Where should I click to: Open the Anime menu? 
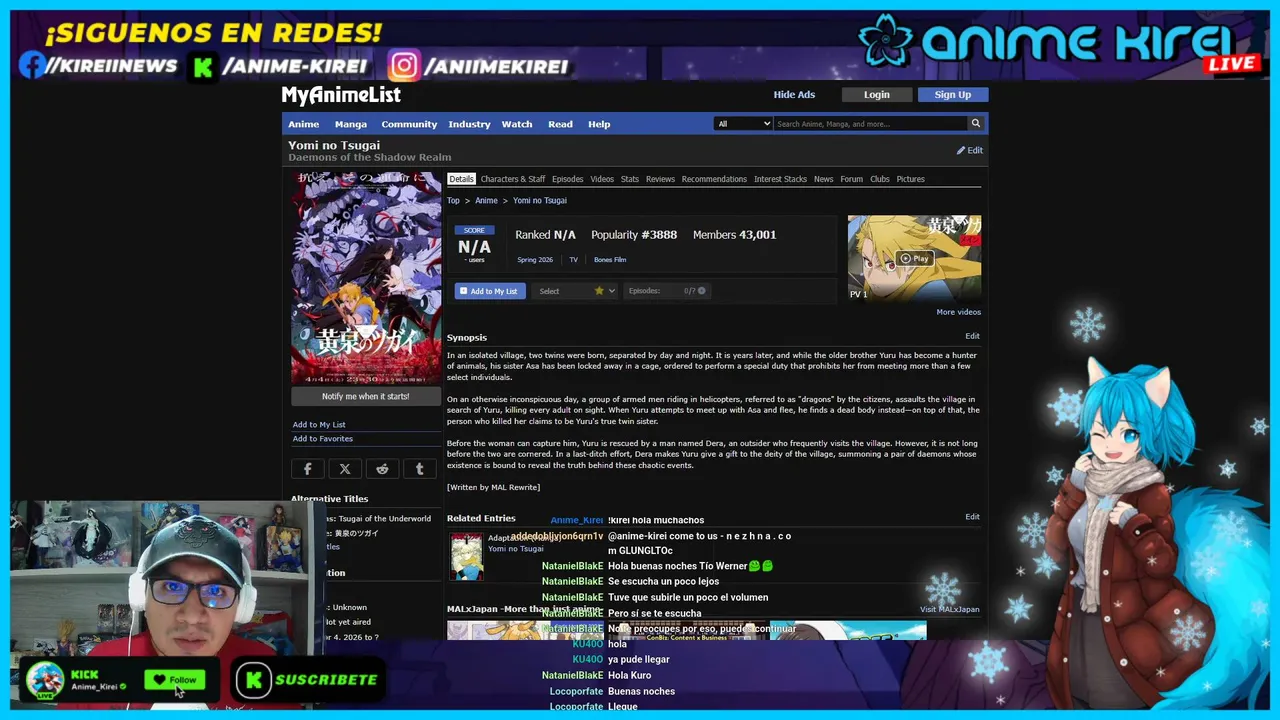[x=304, y=124]
